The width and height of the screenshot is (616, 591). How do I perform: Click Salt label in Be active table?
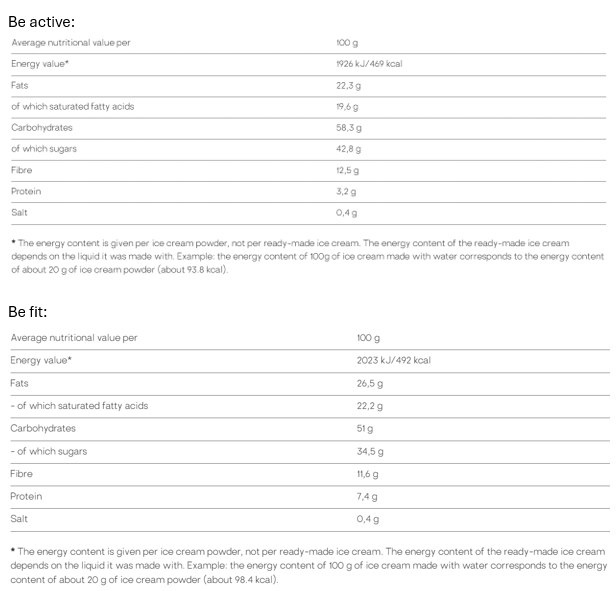[x=20, y=212]
